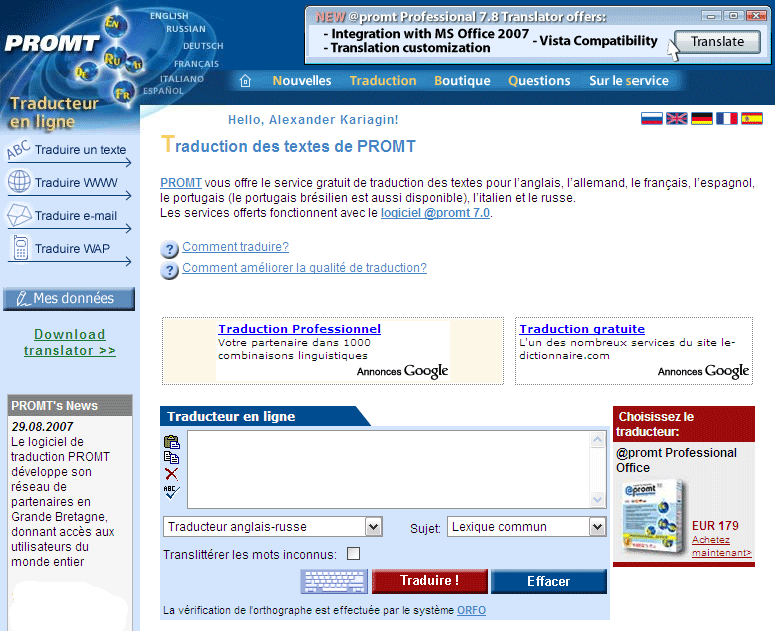Click the home icon in navigation bar
This screenshot has height=631, width=775.
coord(245,81)
